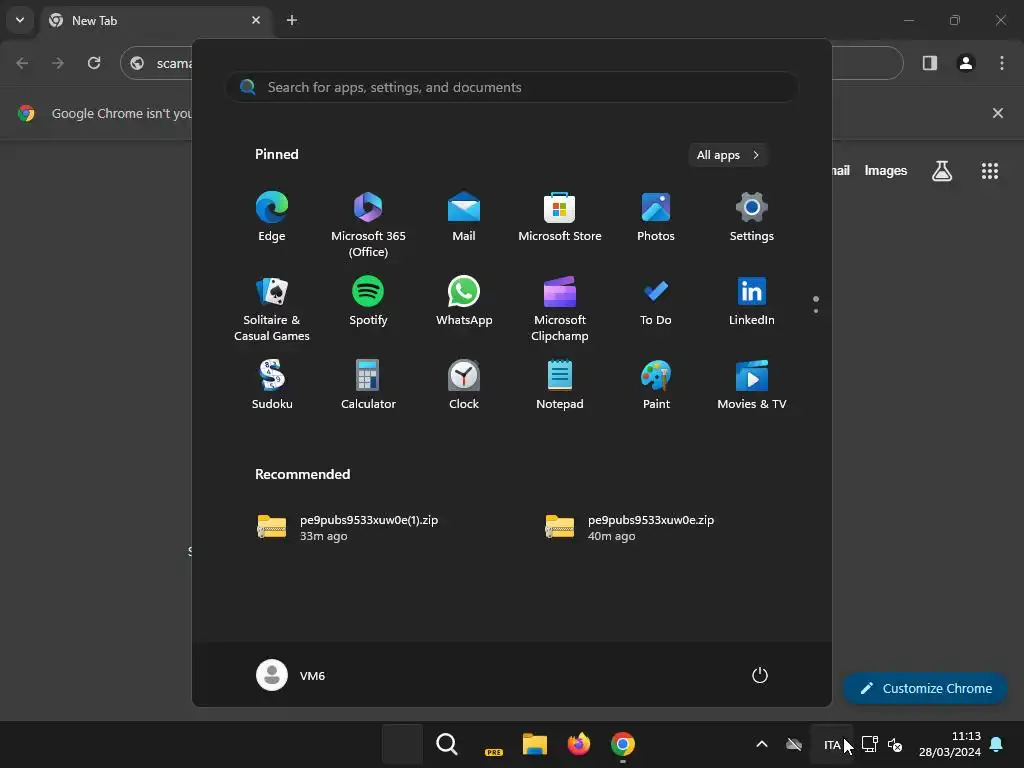Launch Notepad from pinned apps
1024x768 pixels.
pyautogui.click(x=560, y=385)
